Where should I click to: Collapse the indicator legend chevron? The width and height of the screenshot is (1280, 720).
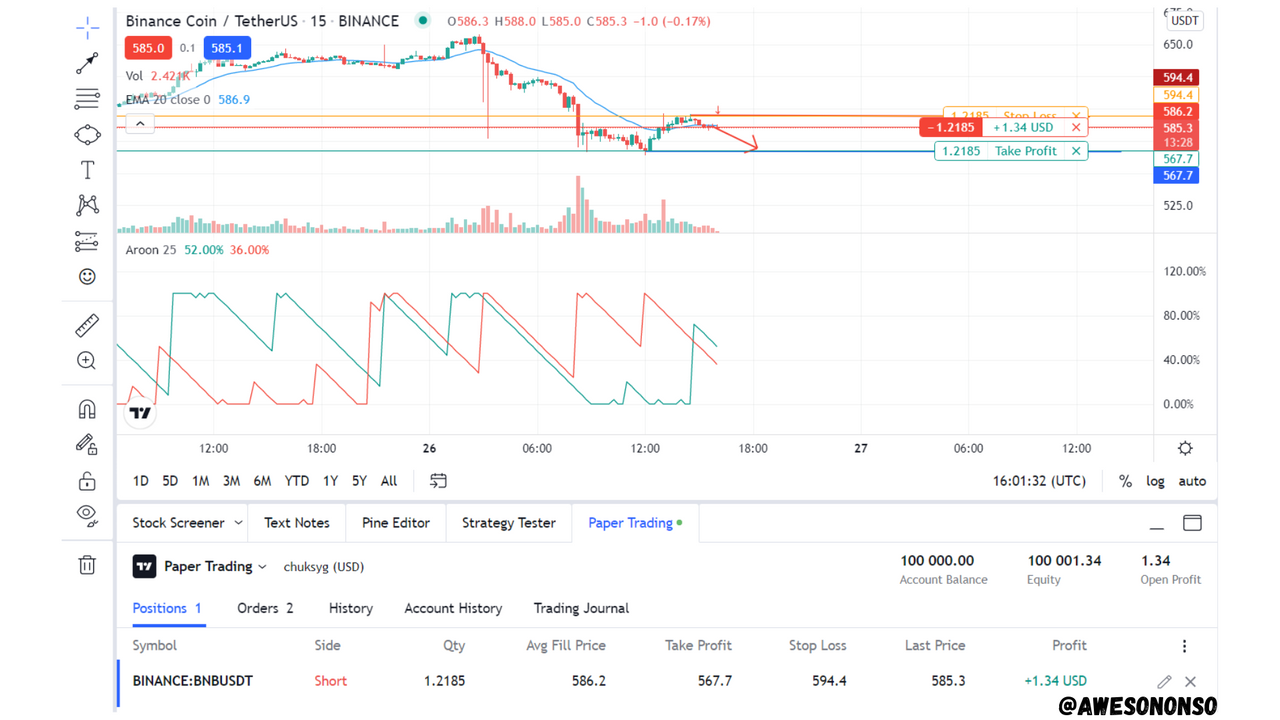click(140, 124)
